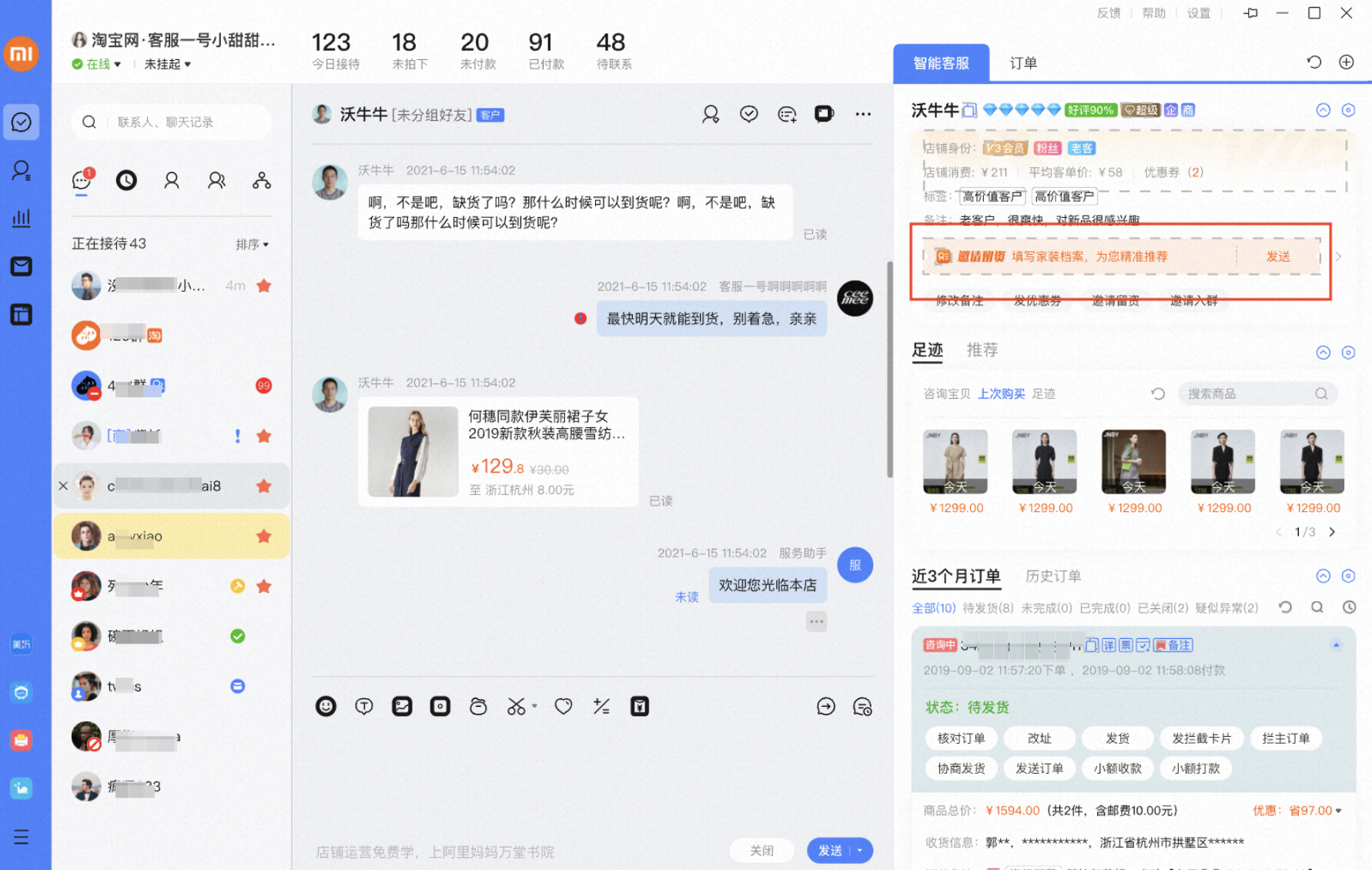1372x870 pixels.
Task: Toggle star on the 4m contact
Action: click(x=264, y=286)
